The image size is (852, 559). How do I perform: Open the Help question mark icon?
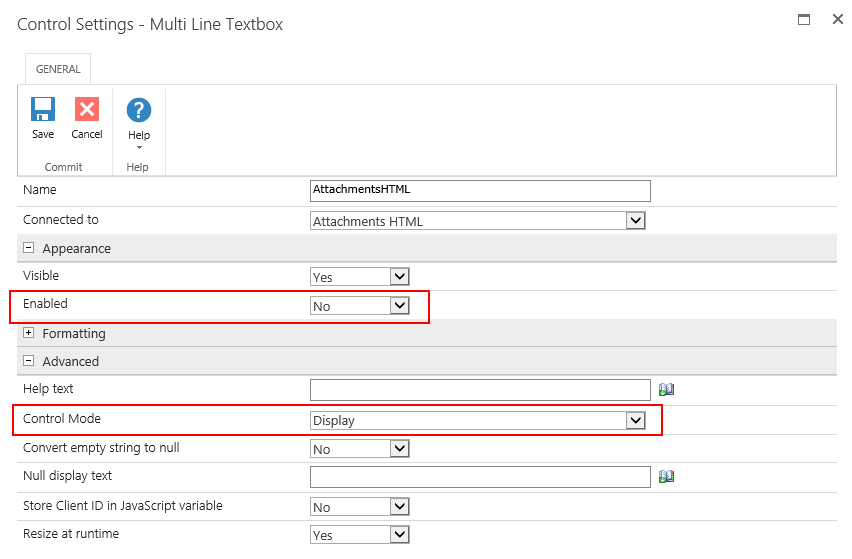click(139, 110)
